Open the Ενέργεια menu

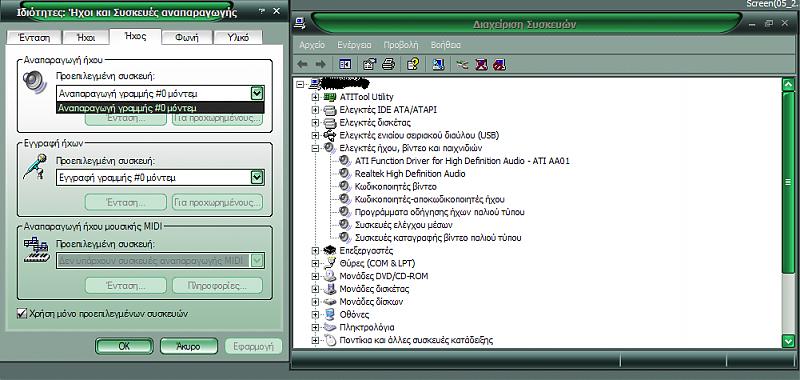(354, 45)
